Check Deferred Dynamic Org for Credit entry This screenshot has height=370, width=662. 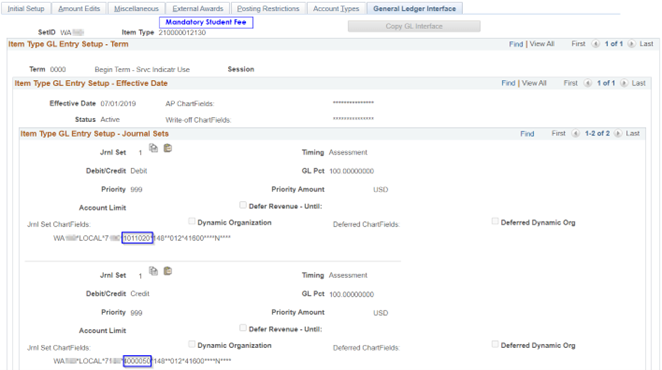[x=495, y=344]
